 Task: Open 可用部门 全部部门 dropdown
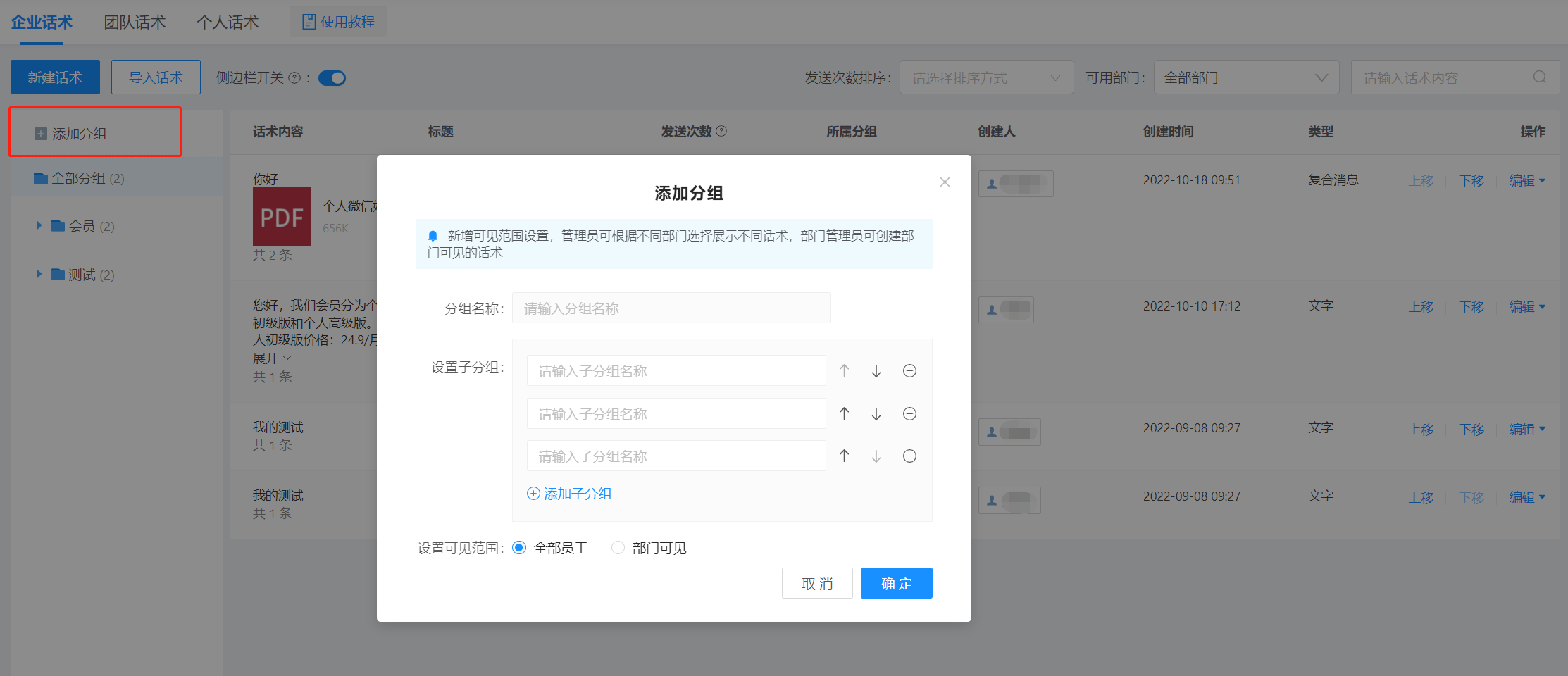point(1246,77)
